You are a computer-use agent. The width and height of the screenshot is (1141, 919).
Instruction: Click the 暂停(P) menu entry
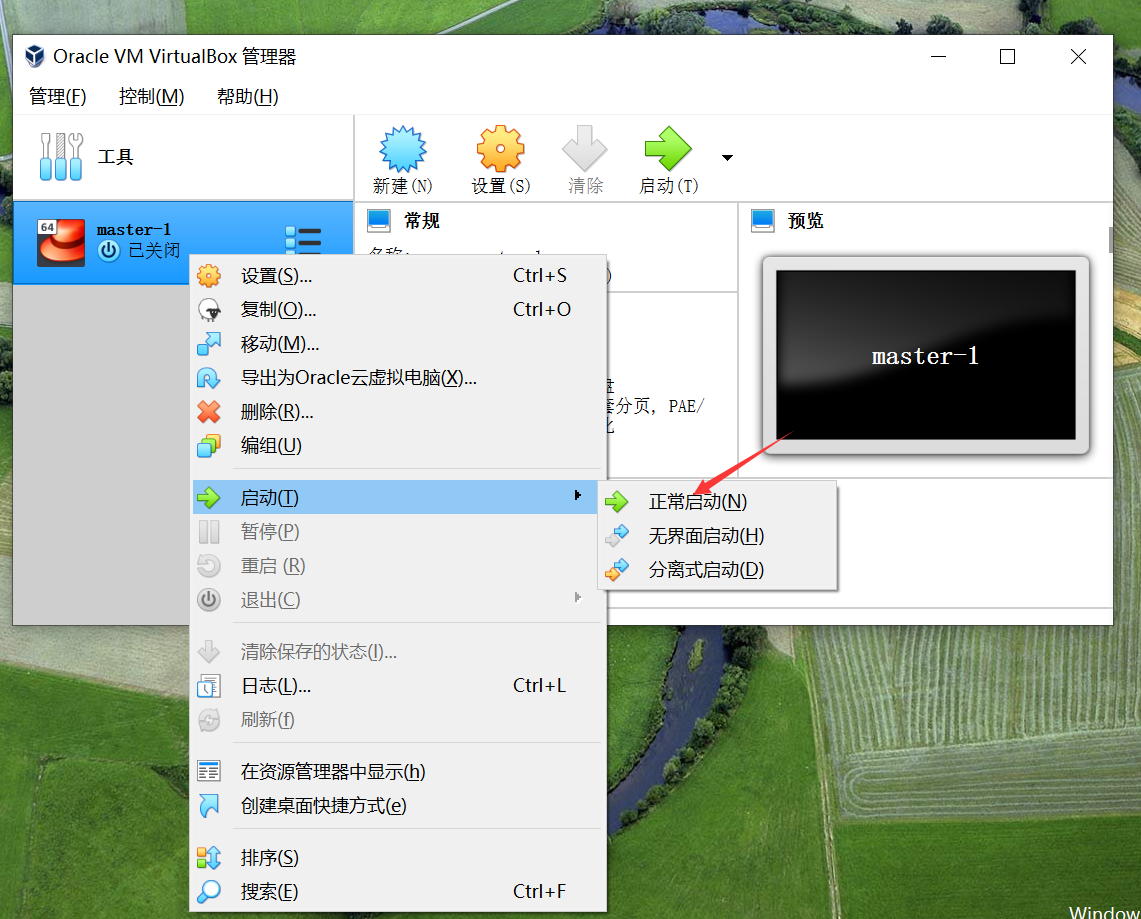click(x=398, y=532)
